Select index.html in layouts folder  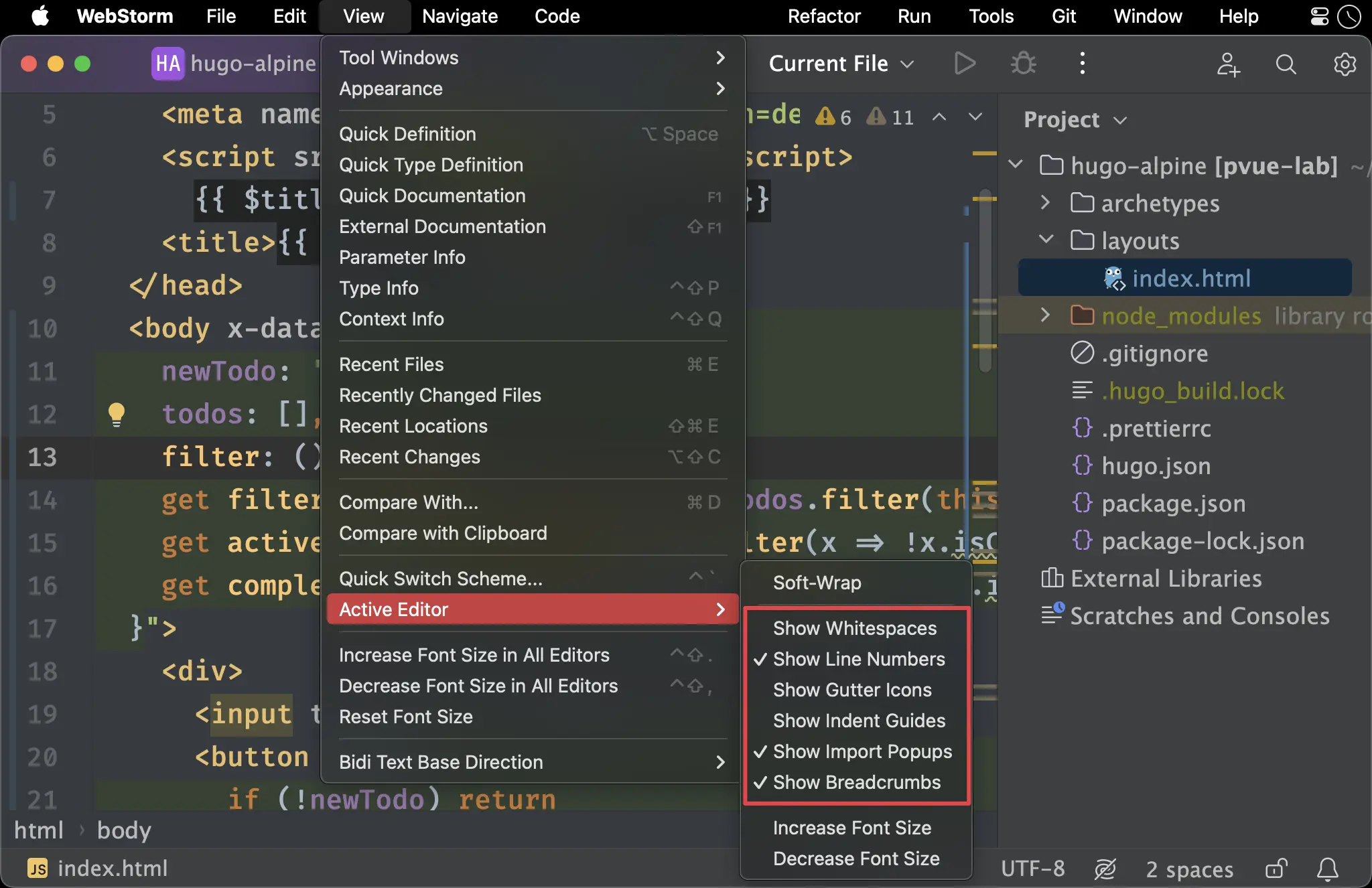click(1191, 278)
